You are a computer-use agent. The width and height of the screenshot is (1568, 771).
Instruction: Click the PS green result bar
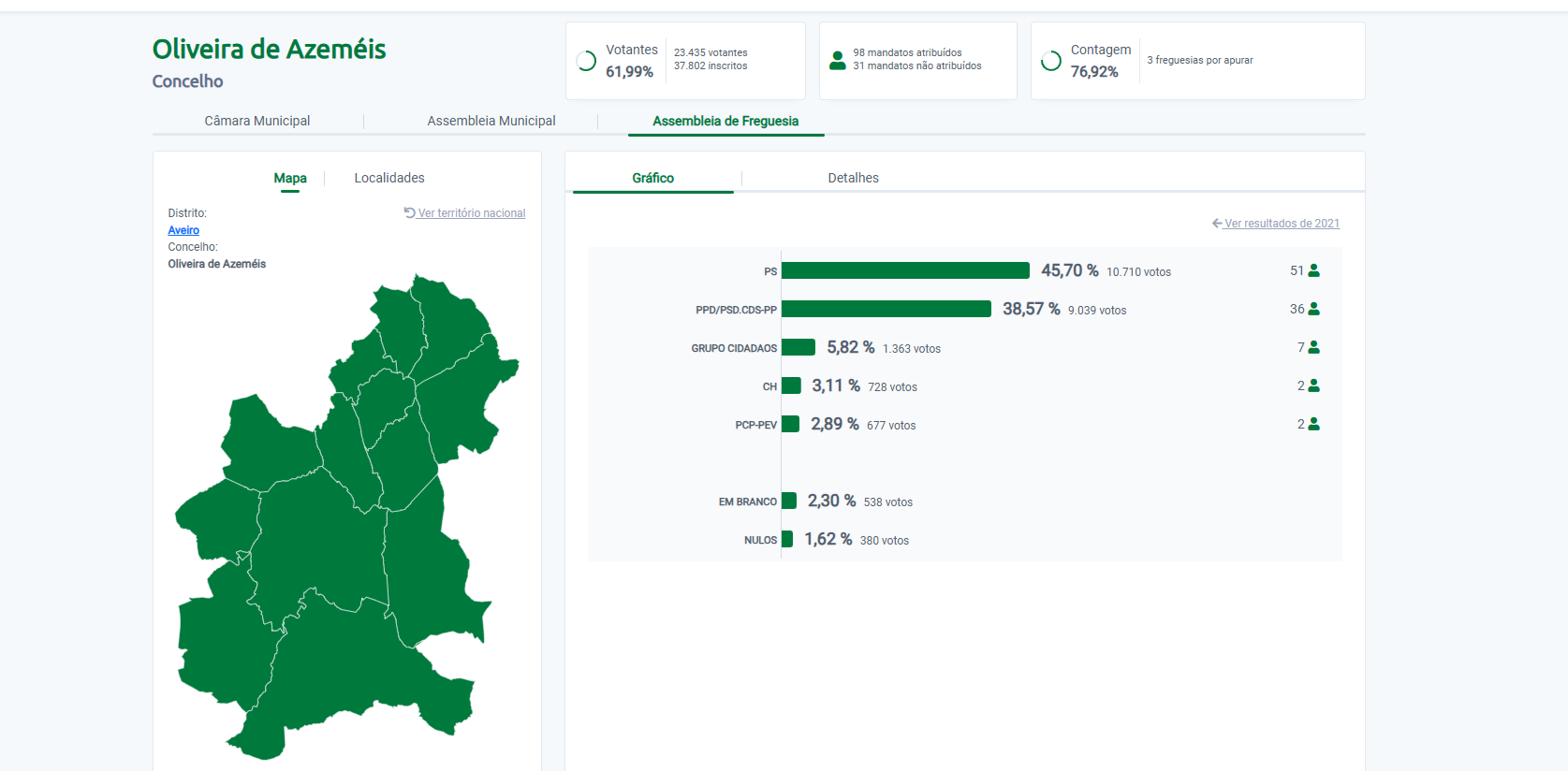[905, 270]
